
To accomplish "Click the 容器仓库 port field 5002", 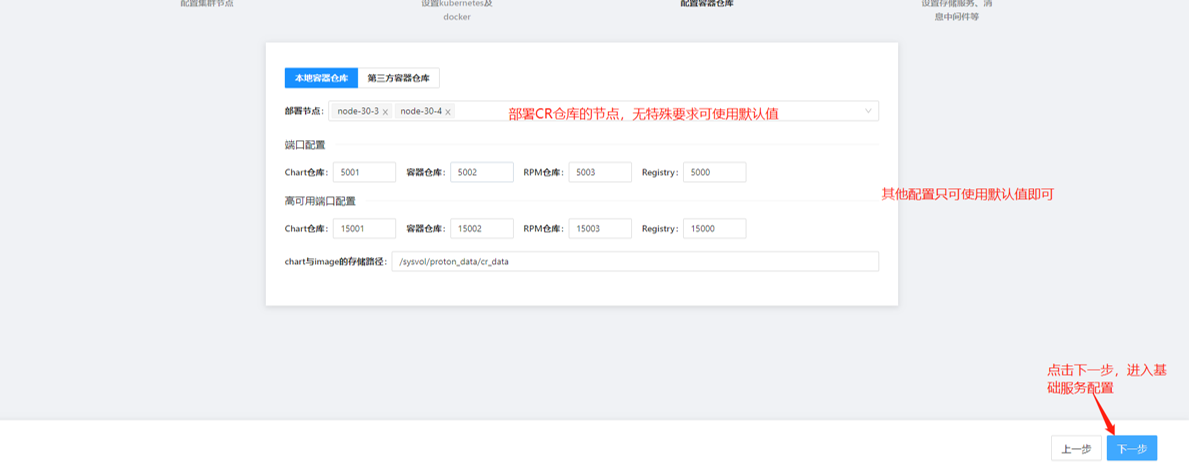I will click(481, 172).
